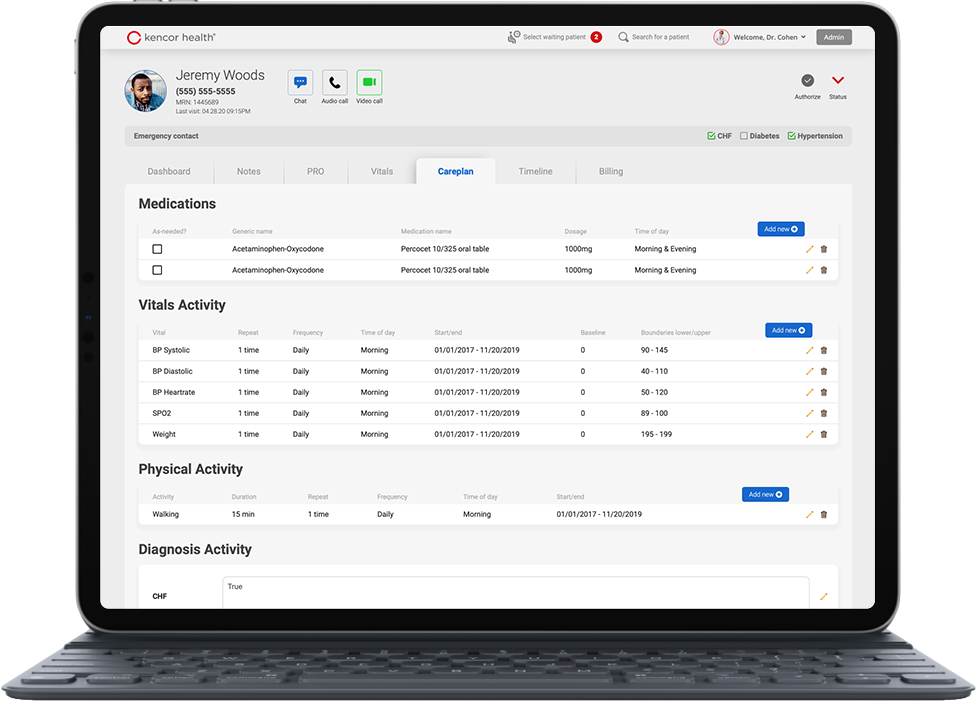Go to the PRO tab
The height and width of the screenshot is (701, 976).
[x=316, y=171]
